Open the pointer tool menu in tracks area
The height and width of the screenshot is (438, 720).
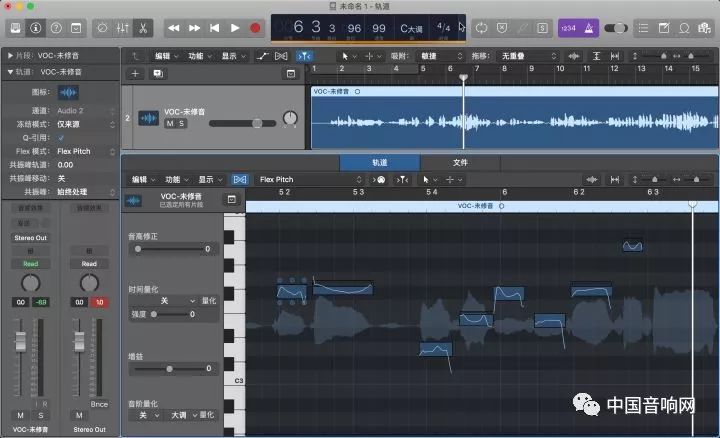pyautogui.click(x=349, y=56)
